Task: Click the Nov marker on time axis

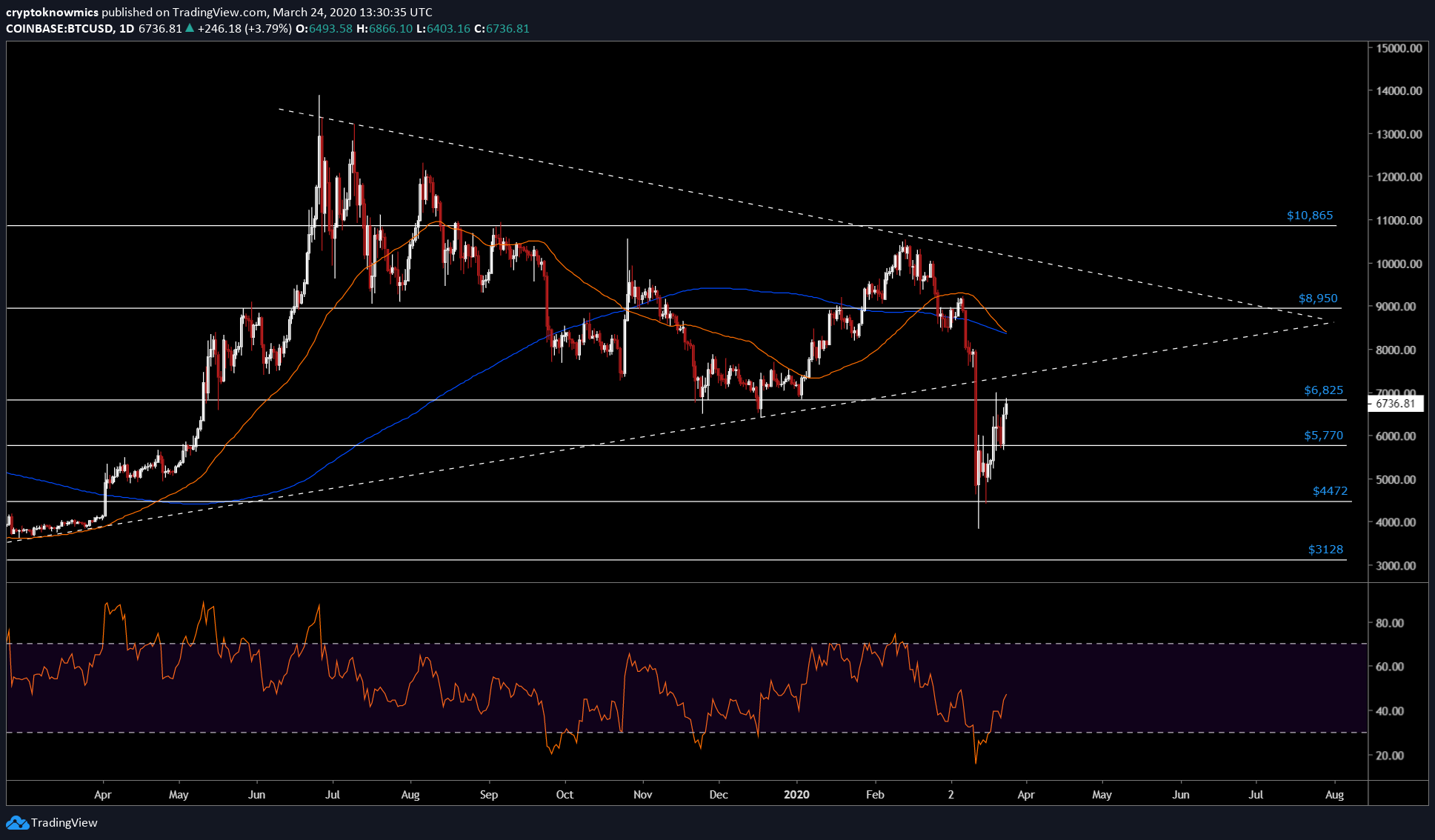Action: (x=642, y=795)
